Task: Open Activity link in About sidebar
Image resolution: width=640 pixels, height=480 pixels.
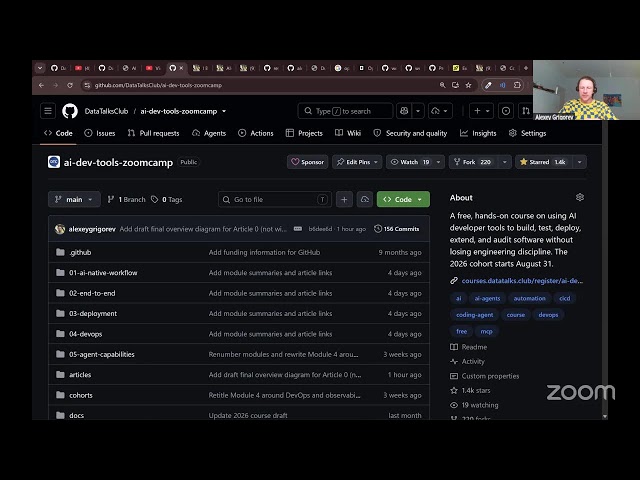Action: tap(467, 362)
